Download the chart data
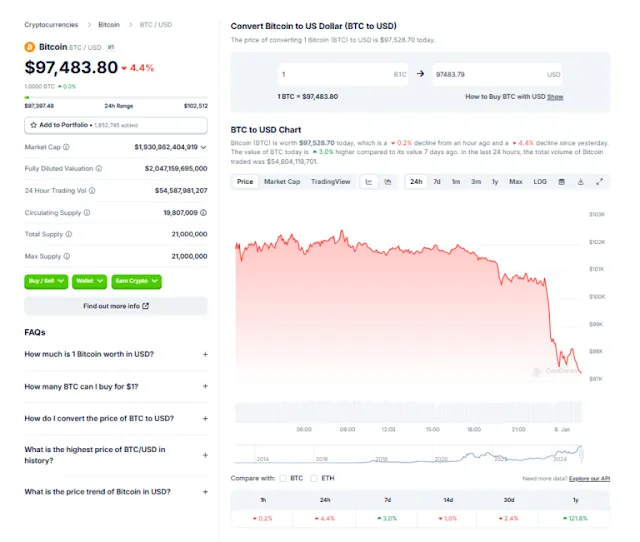 [580, 182]
